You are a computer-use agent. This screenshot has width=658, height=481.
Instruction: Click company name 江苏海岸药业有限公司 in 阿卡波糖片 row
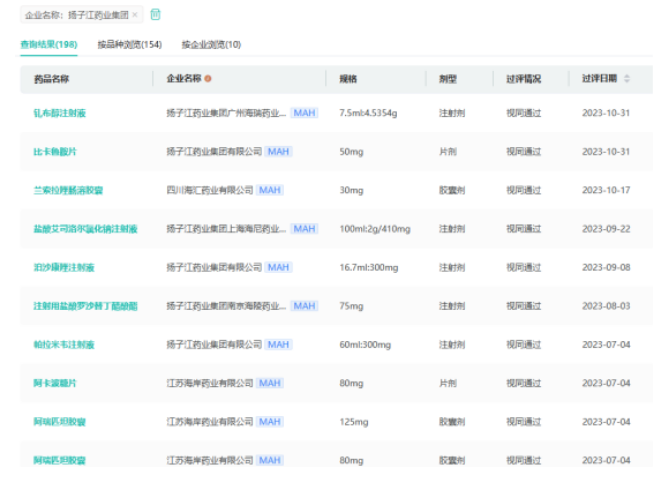click(209, 383)
